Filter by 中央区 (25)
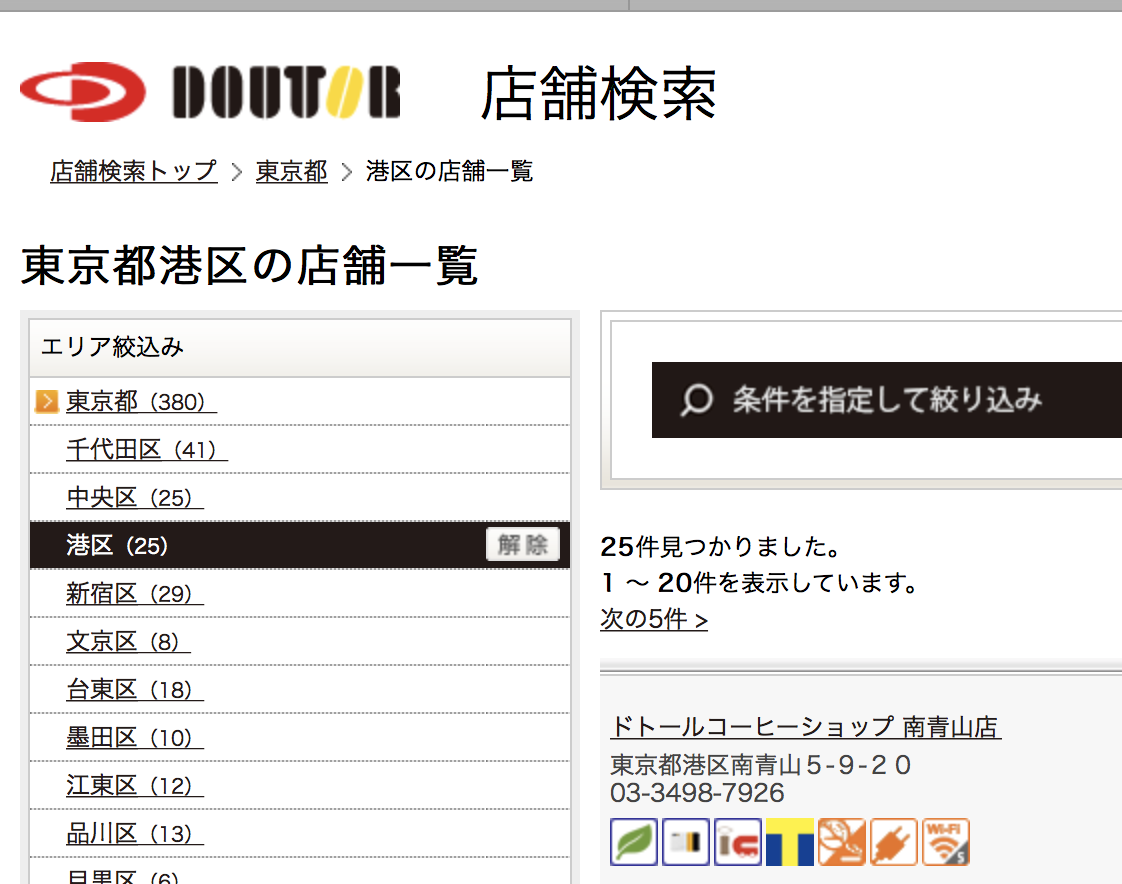 click(x=135, y=497)
